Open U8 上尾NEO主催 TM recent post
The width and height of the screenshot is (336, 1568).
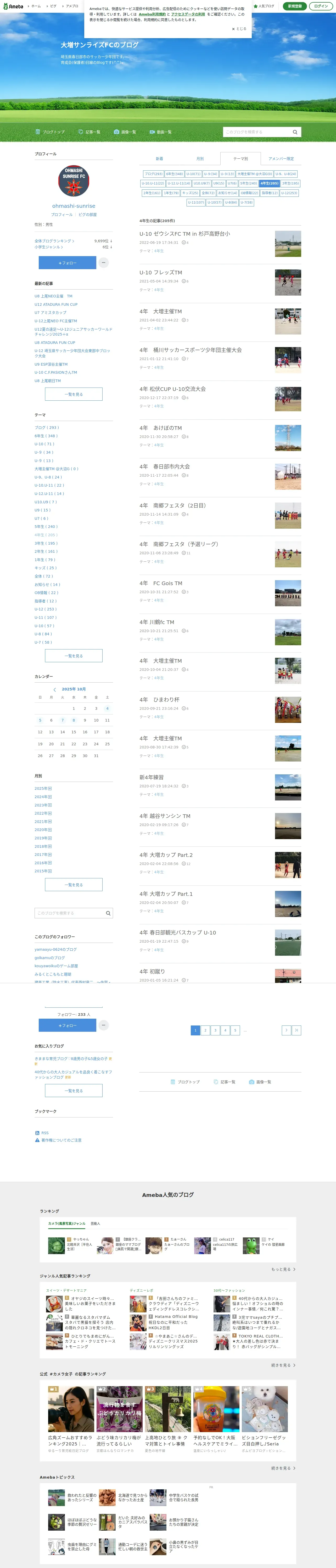click(54, 296)
